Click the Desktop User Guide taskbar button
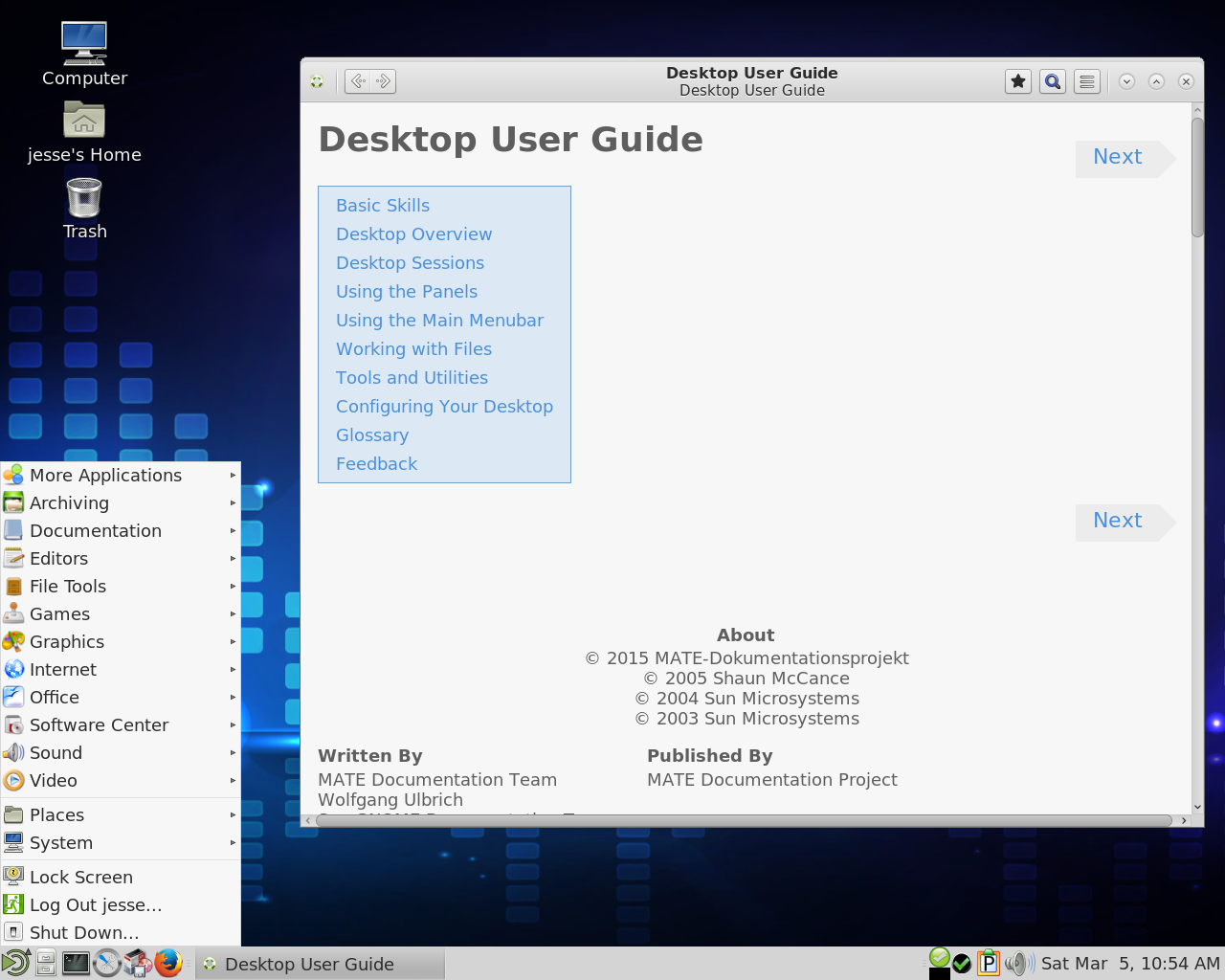Viewport: 1225px width, 980px height. pos(321,964)
